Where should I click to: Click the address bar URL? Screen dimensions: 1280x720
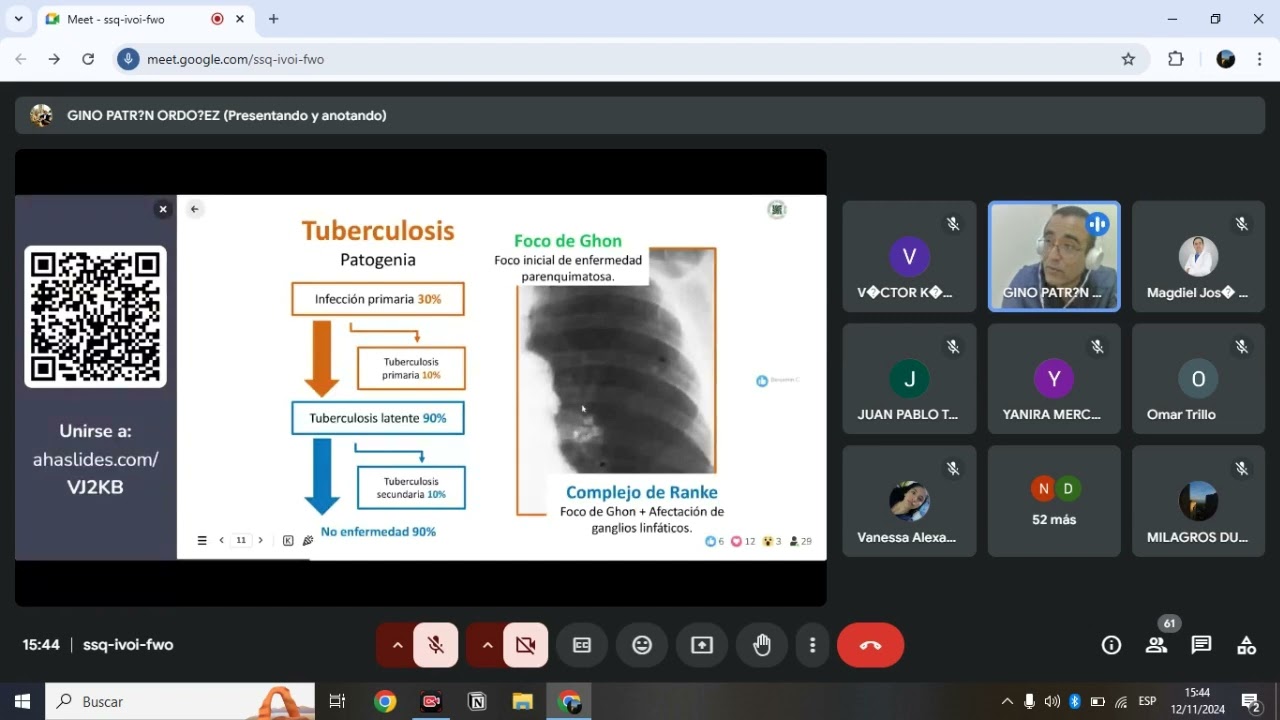(x=235, y=59)
